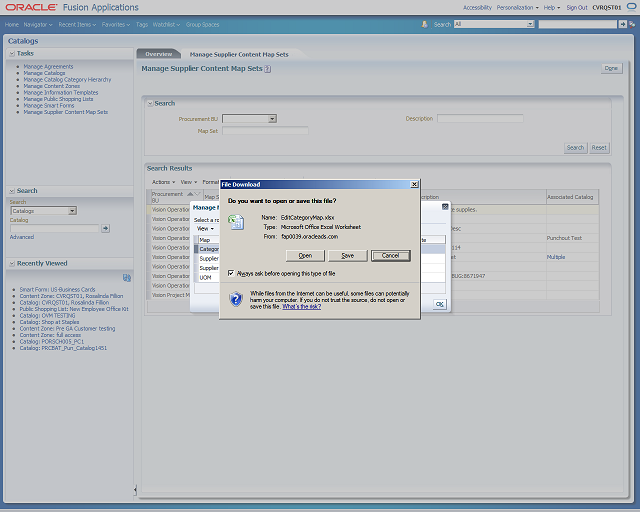Open the Manage Smart Forms task

(x=49, y=105)
